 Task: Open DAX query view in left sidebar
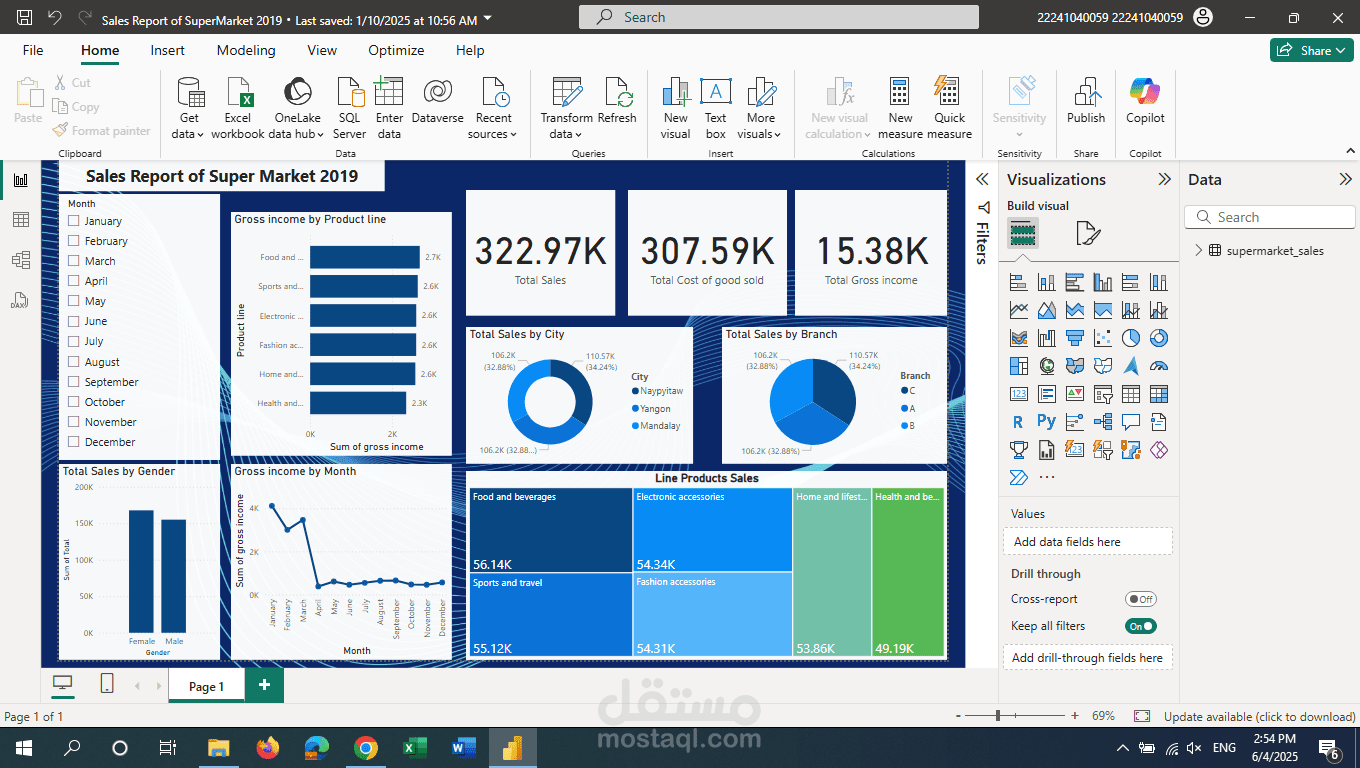[x=20, y=300]
